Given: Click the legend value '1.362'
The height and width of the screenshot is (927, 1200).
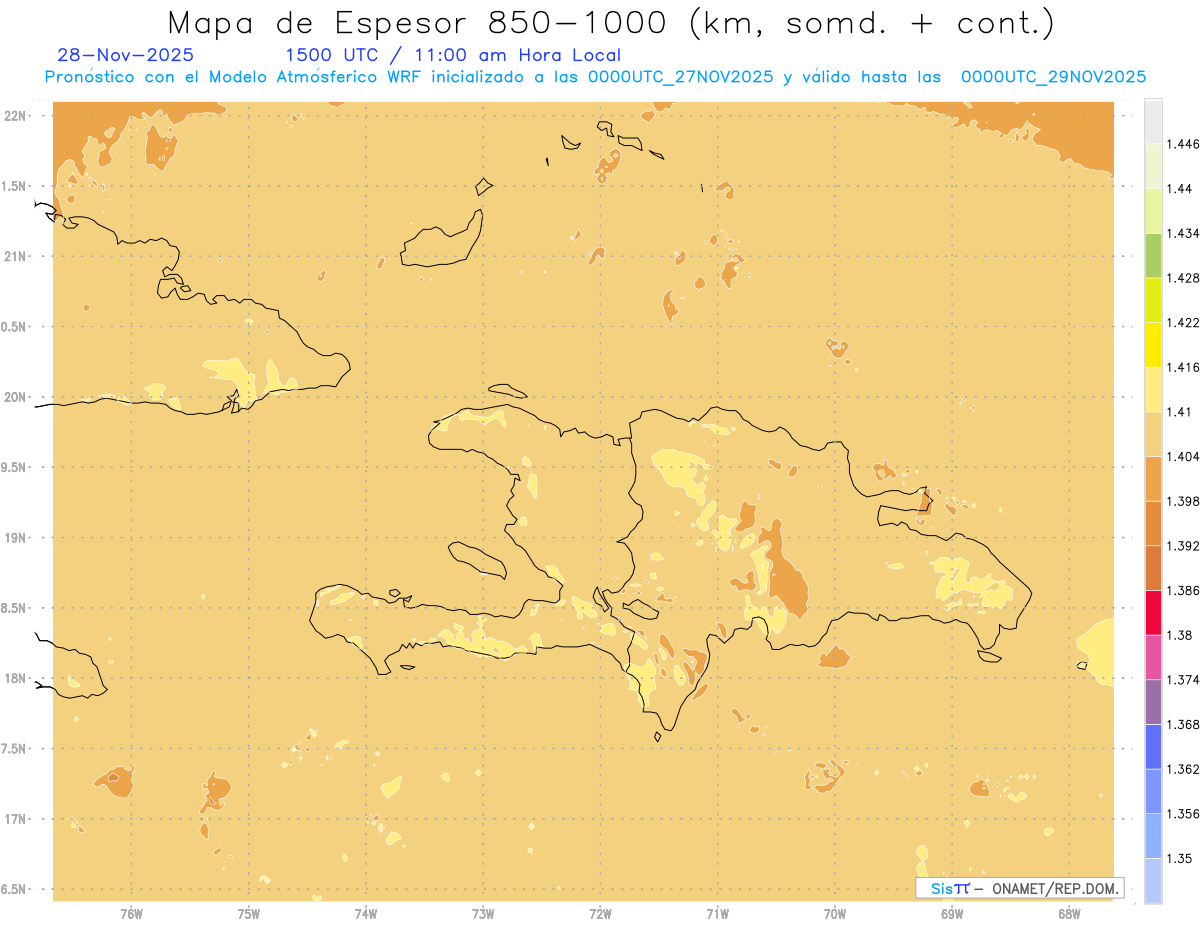Looking at the screenshot, I should 1183,769.
